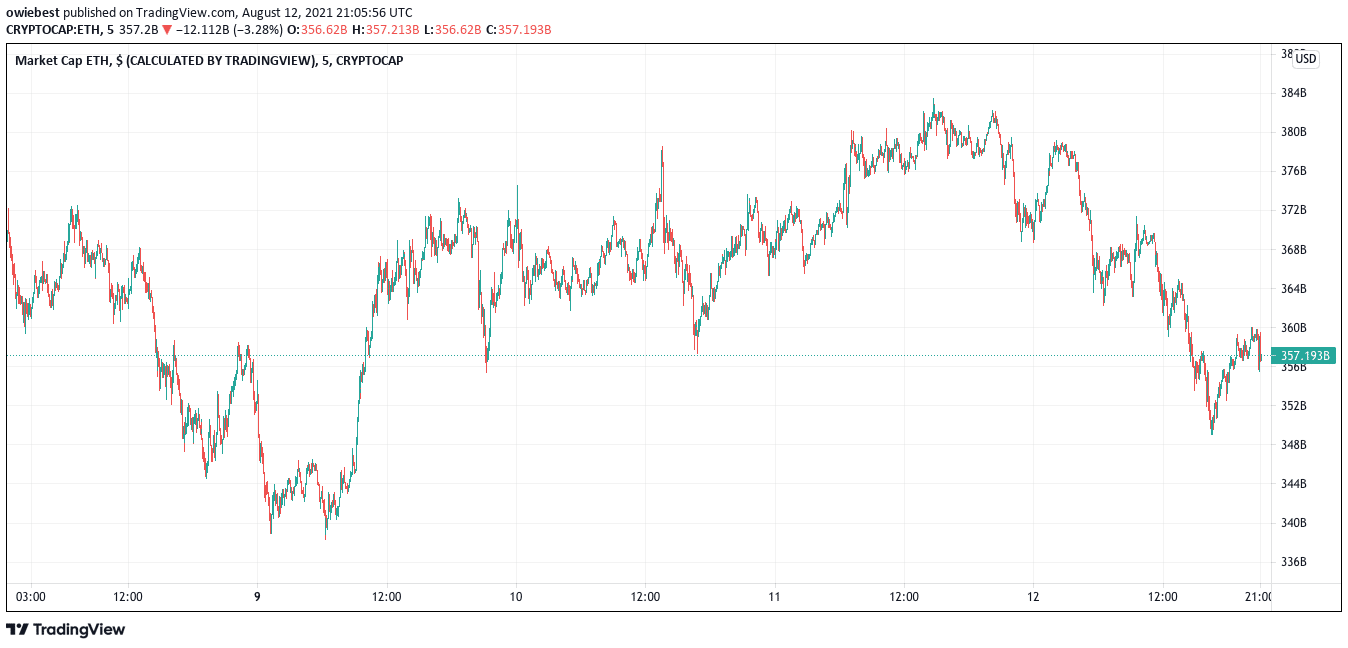Click the 360B price axis label
Image resolution: width=1348 pixels, height=648 pixels.
(1295, 328)
